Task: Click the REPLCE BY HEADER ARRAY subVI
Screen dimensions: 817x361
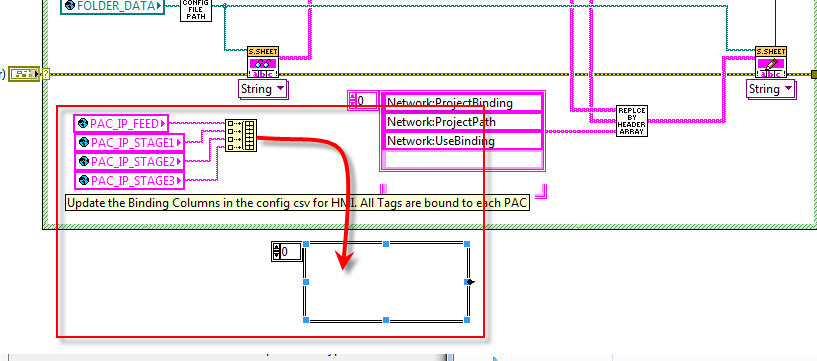Action: tap(632, 121)
